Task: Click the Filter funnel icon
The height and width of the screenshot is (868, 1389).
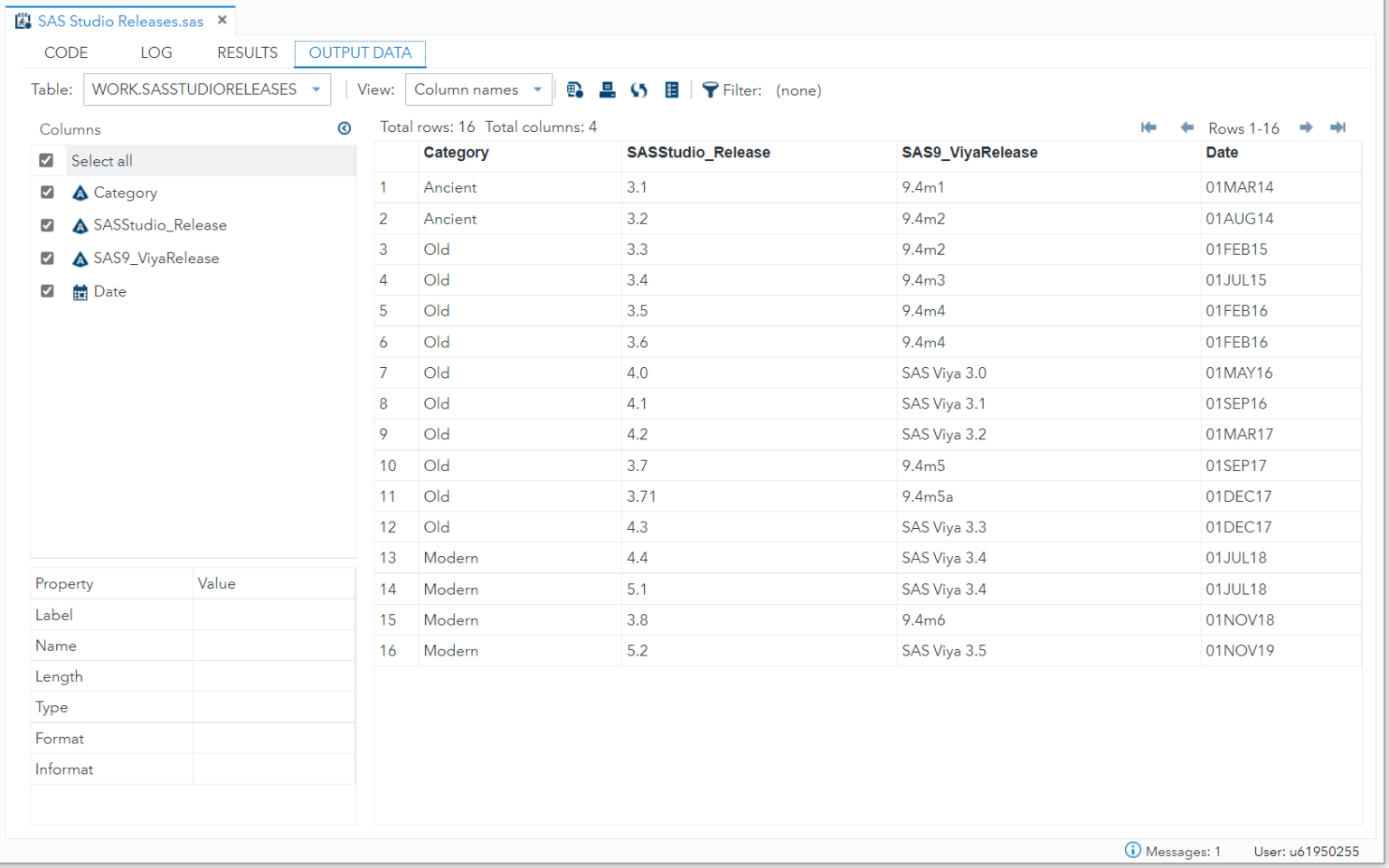Action: pos(711,90)
